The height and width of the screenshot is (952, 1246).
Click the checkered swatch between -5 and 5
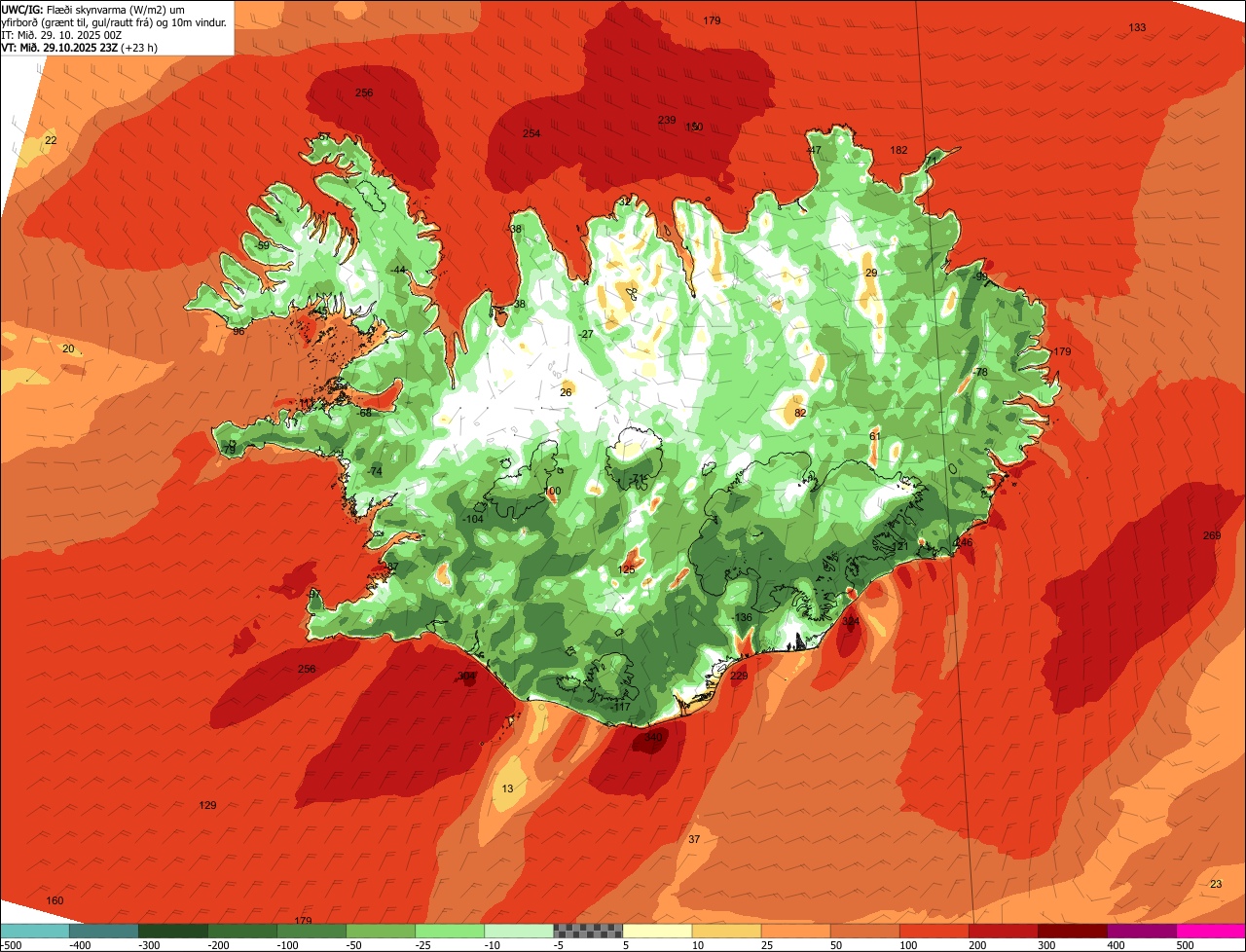point(588,931)
